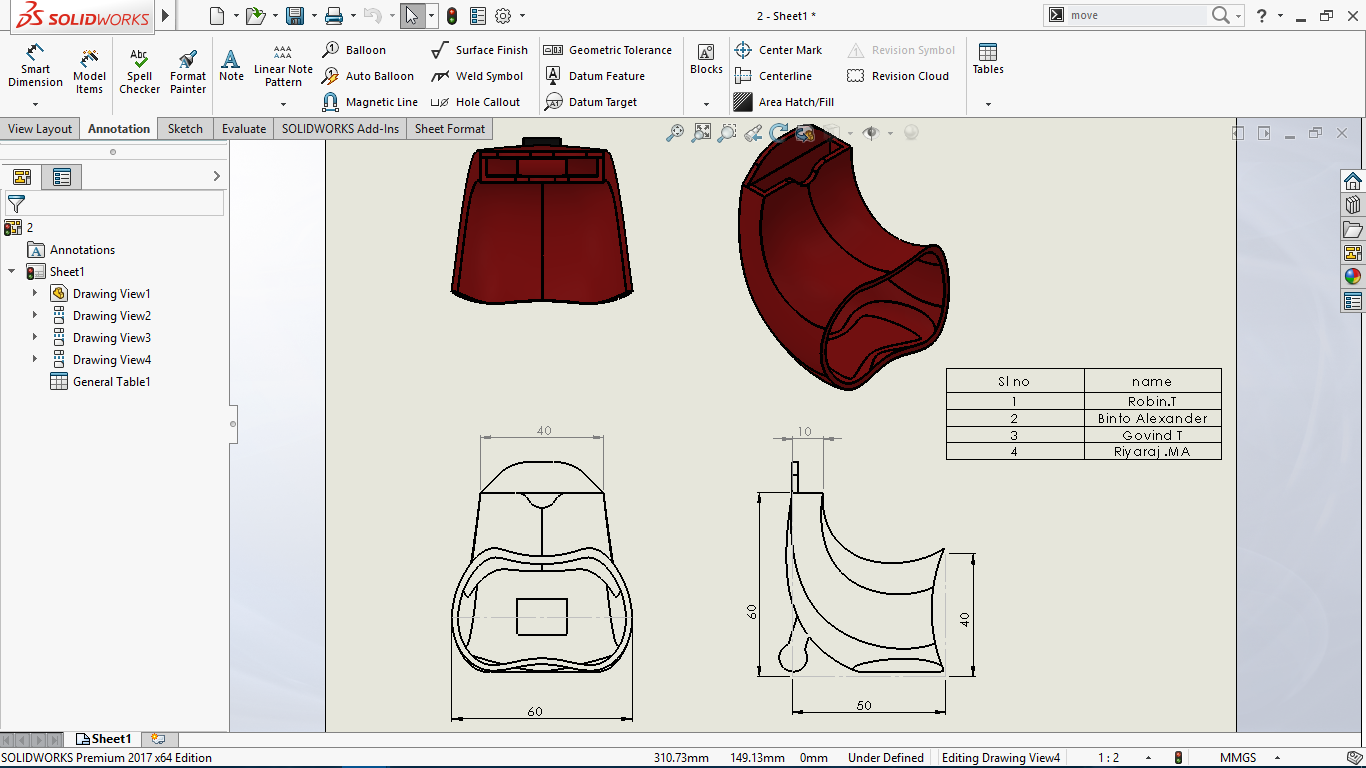Image resolution: width=1366 pixels, height=768 pixels.
Task: Click the Print icon
Action: [x=334, y=16]
